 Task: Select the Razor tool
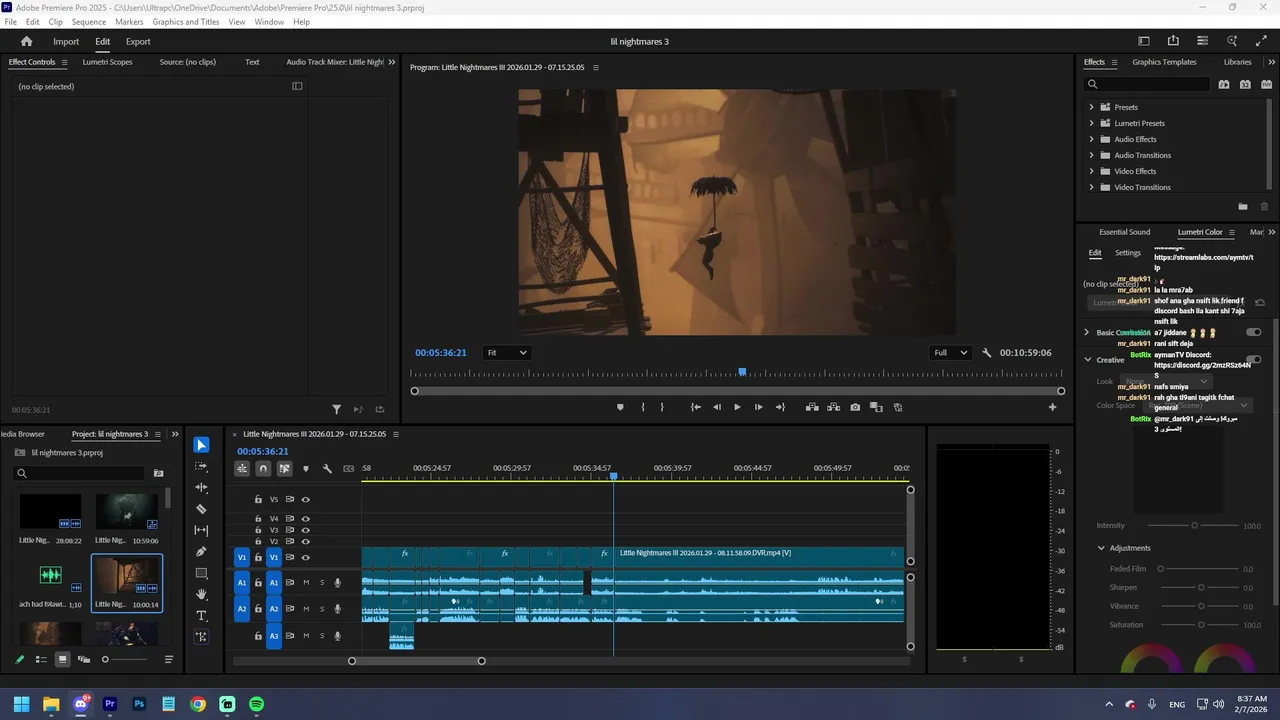201,509
